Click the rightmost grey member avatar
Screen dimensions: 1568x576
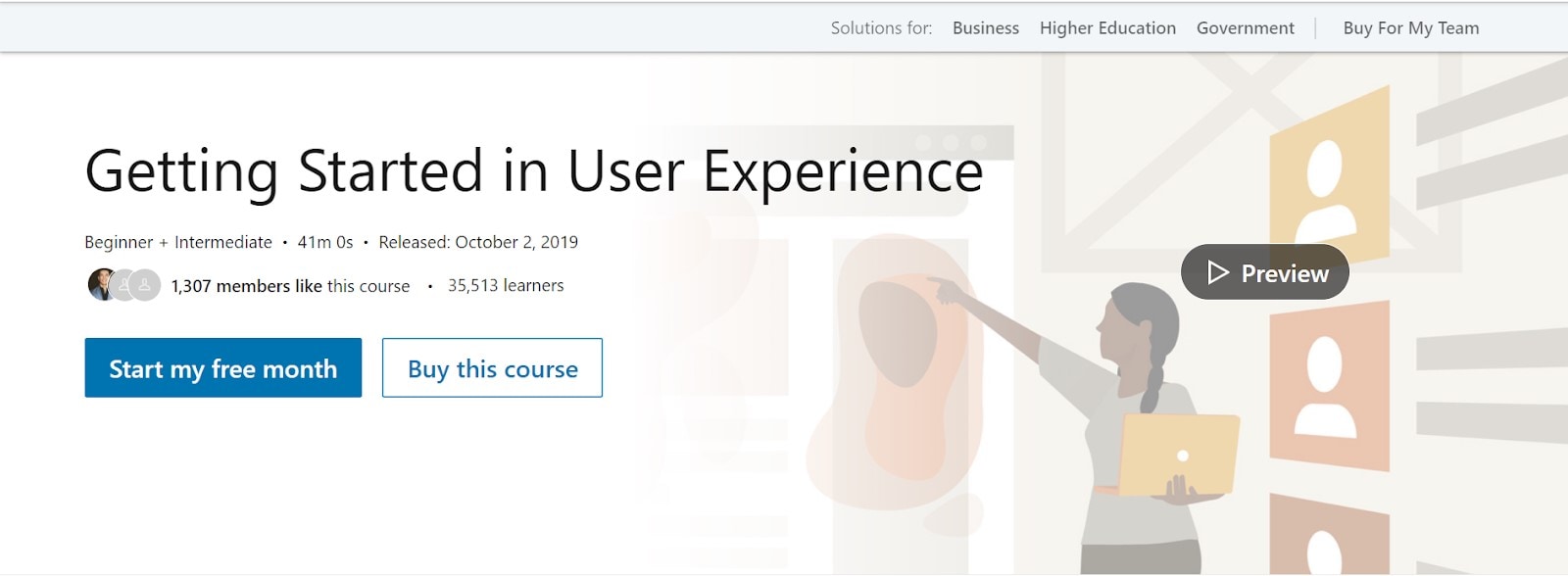click(x=145, y=285)
